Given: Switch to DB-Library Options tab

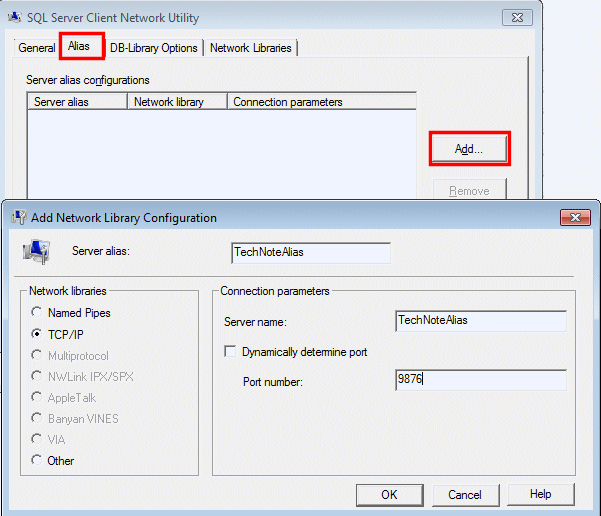Looking at the screenshot, I should click(154, 48).
